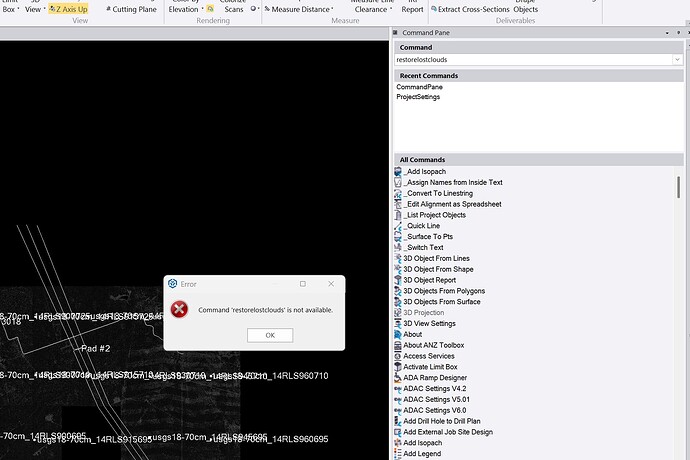Toggle the Cutting Plane view option

[131, 9]
